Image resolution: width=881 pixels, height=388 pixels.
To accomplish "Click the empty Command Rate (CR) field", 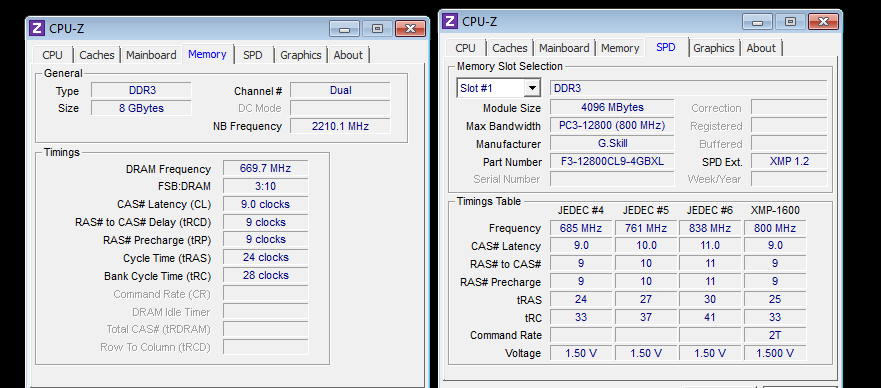I will (x=265, y=294).
